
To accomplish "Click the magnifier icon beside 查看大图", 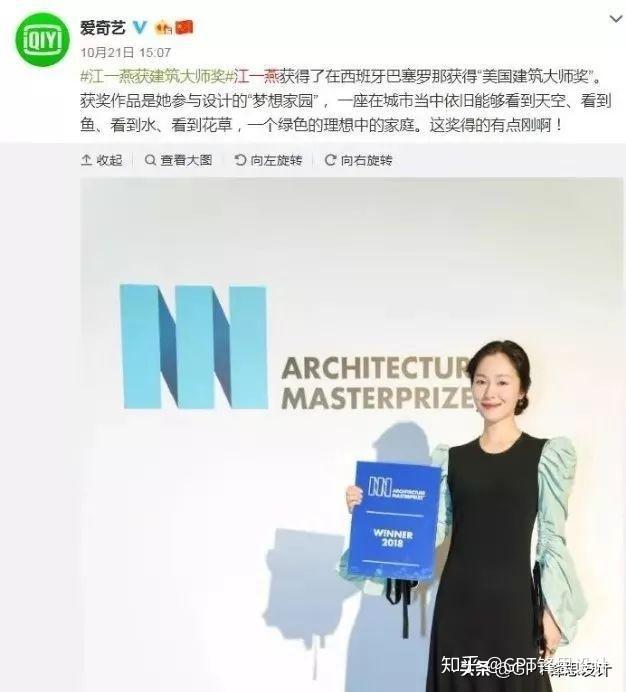I will [150, 160].
